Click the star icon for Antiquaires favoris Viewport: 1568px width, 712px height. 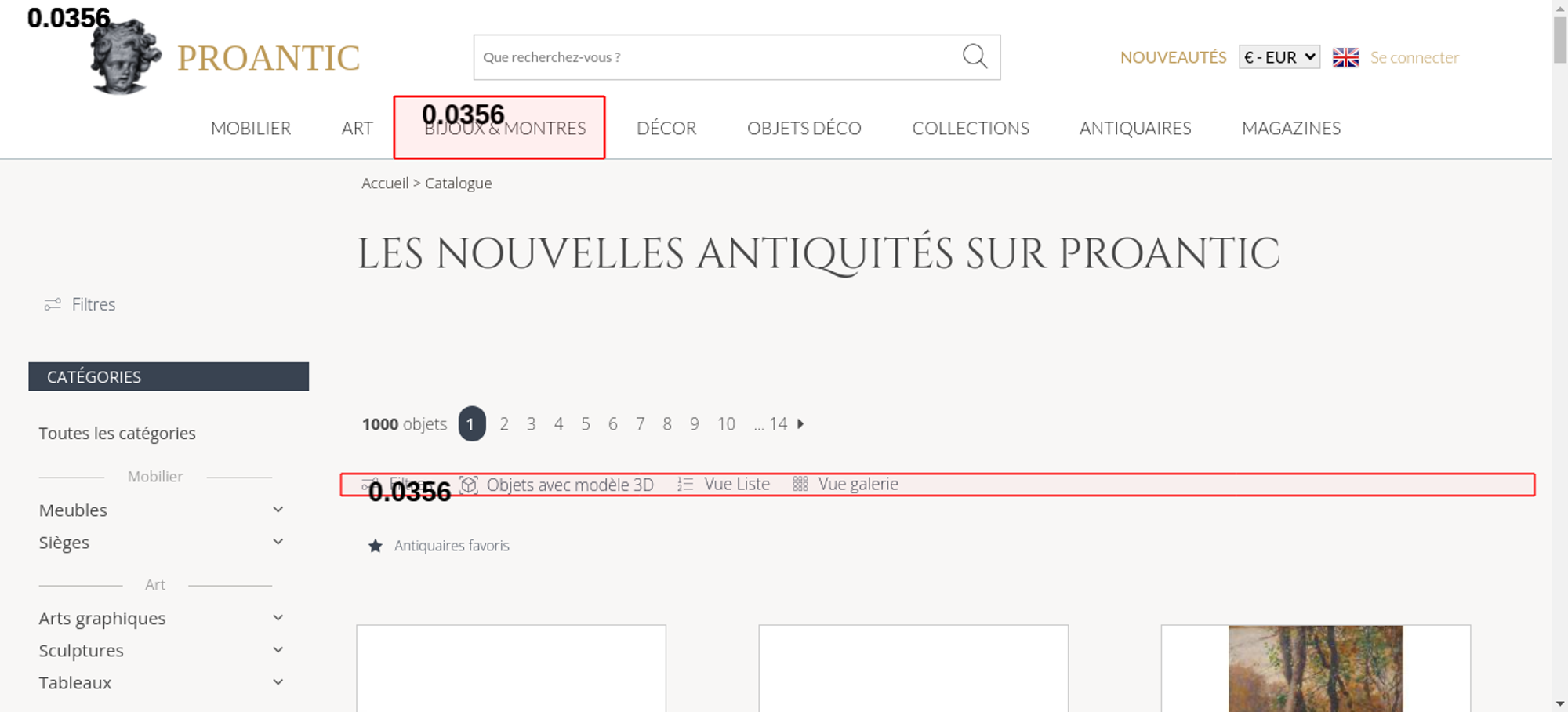[376, 546]
